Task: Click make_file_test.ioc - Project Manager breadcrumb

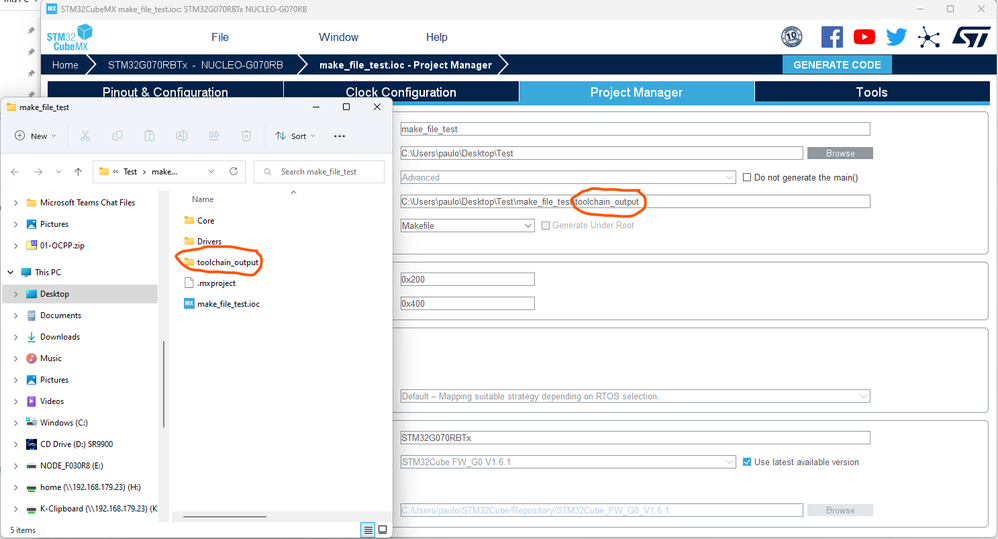Action: [405, 65]
